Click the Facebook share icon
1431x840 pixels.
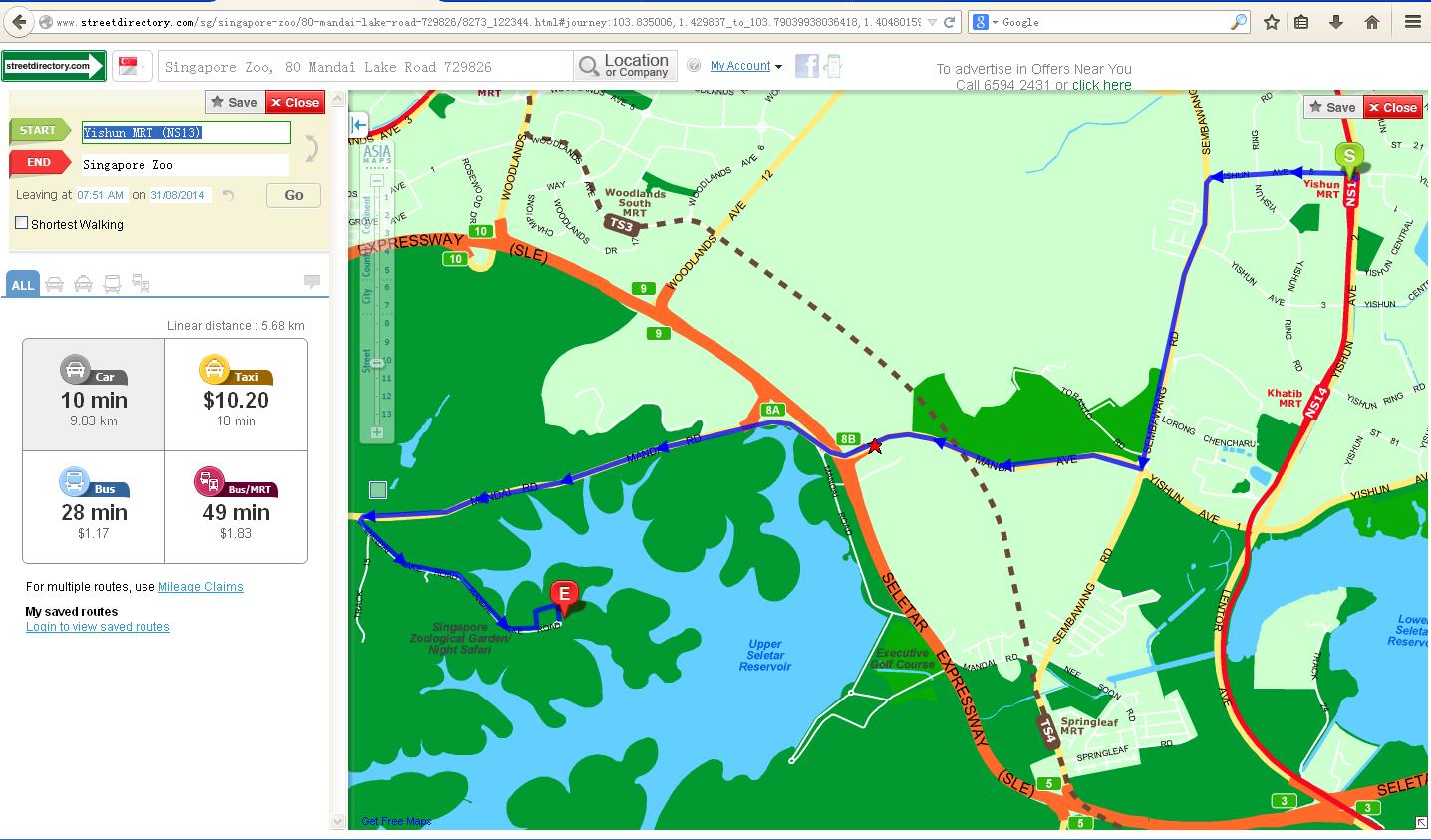[806, 66]
